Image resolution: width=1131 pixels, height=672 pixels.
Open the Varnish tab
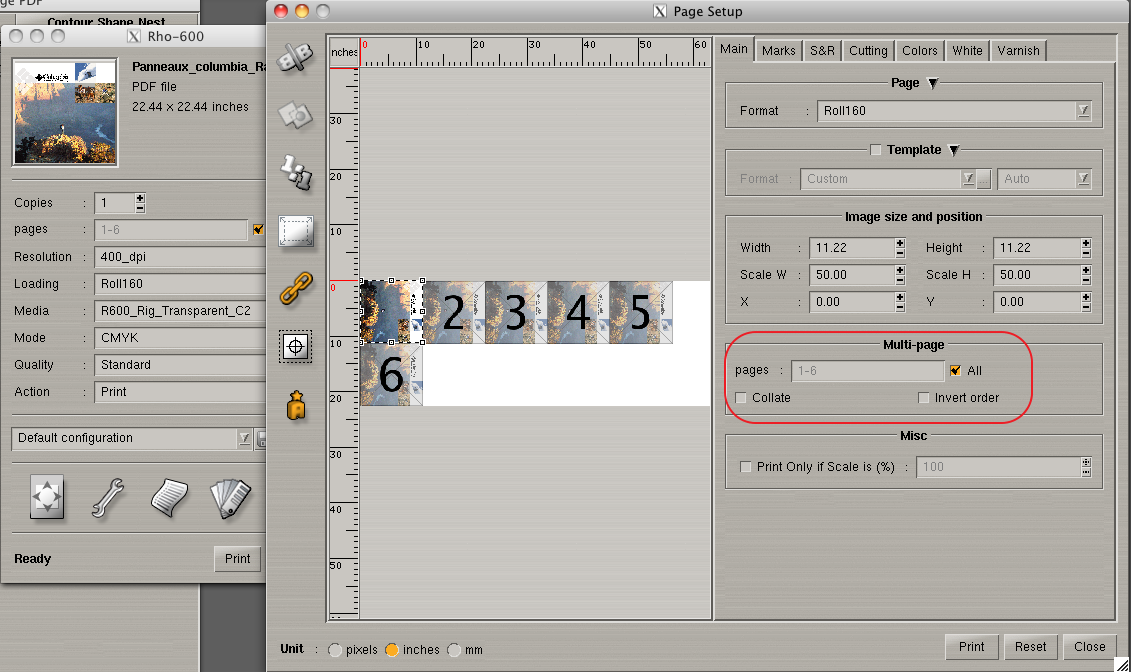tap(1018, 51)
